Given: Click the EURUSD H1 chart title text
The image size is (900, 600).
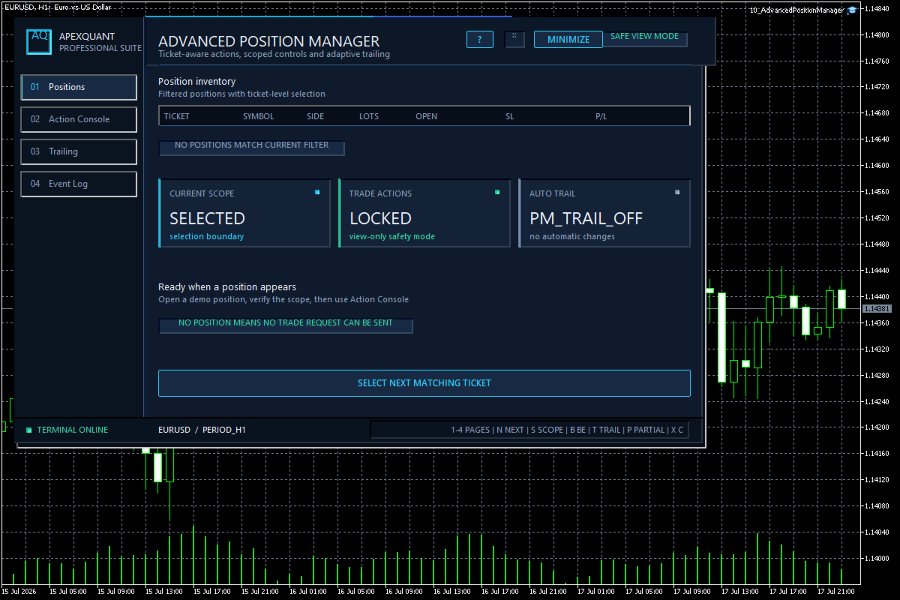Looking at the screenshot, I should [x=58, y=7].
